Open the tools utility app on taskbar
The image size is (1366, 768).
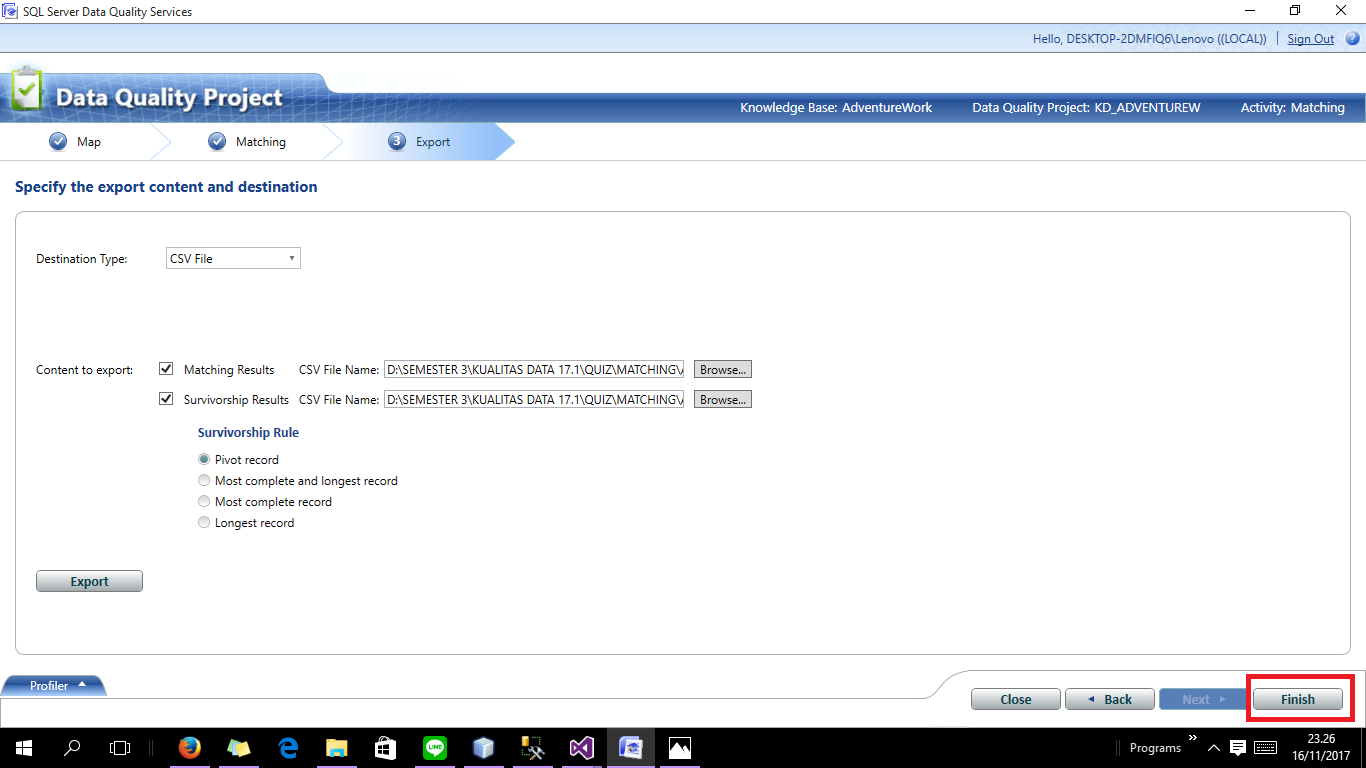pos(532,747)
